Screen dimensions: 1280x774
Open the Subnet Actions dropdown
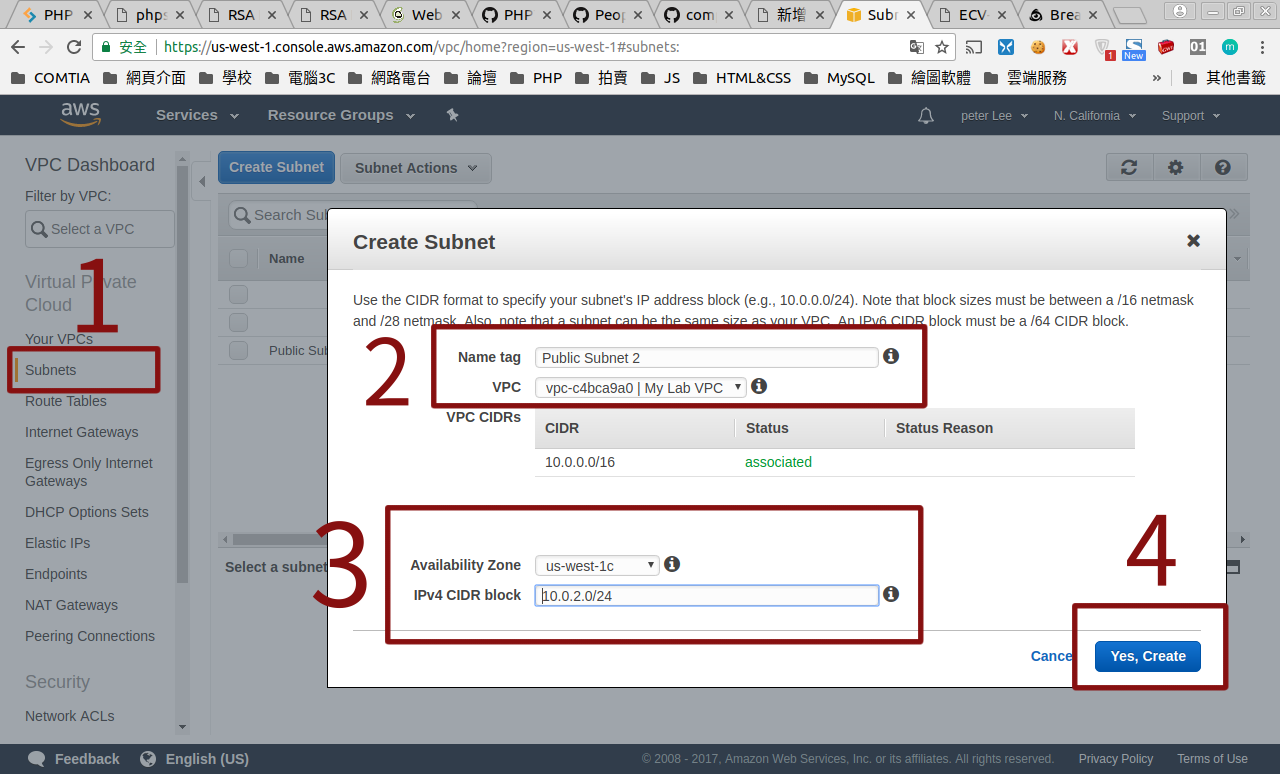415,168
